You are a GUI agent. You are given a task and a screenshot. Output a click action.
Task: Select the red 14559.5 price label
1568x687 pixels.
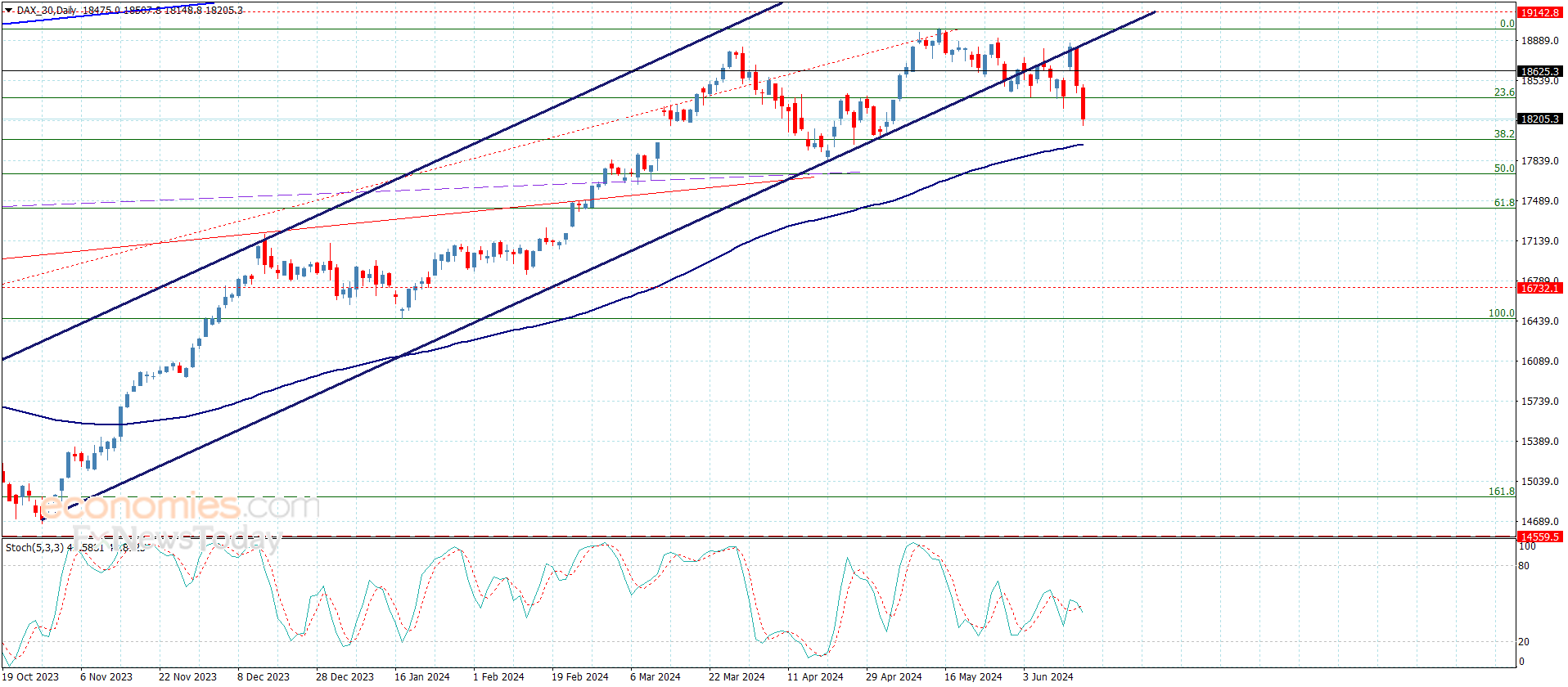click(x=1539, y=537)
